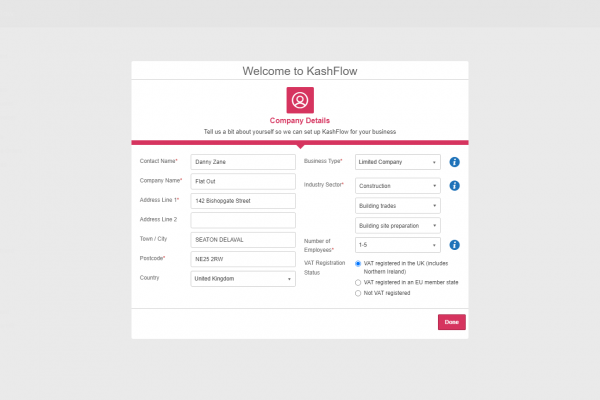Click the Done button
This screenshot has height=400, width=600.
point(452,322)
